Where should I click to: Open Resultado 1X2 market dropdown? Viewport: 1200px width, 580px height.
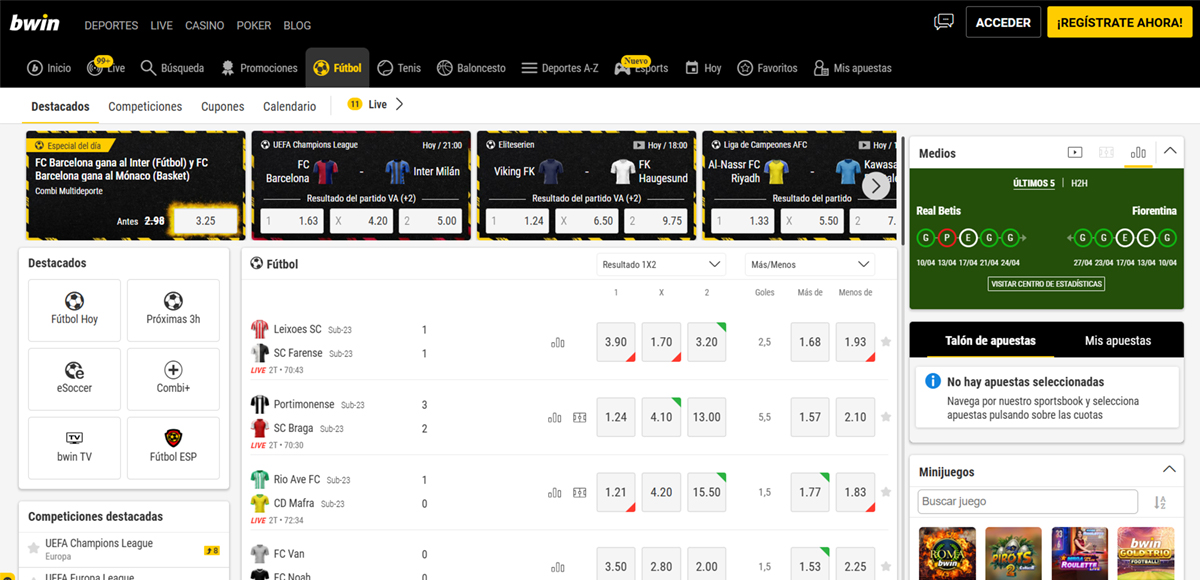click(661, 264)
